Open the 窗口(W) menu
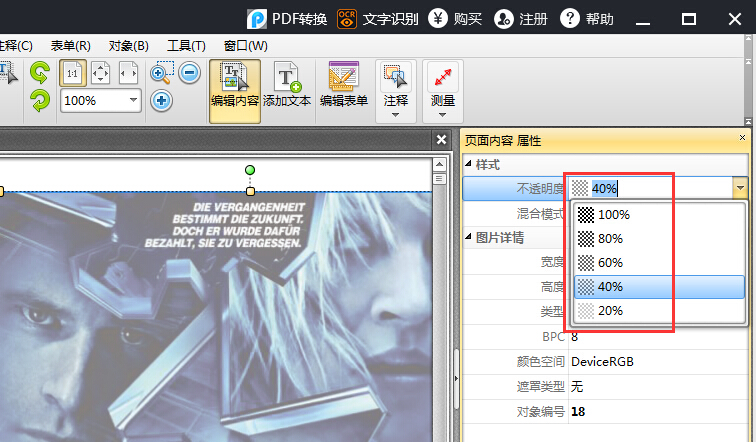Image resolution: width=756 pixels, height=442 pixels. [x=245, y=46]
